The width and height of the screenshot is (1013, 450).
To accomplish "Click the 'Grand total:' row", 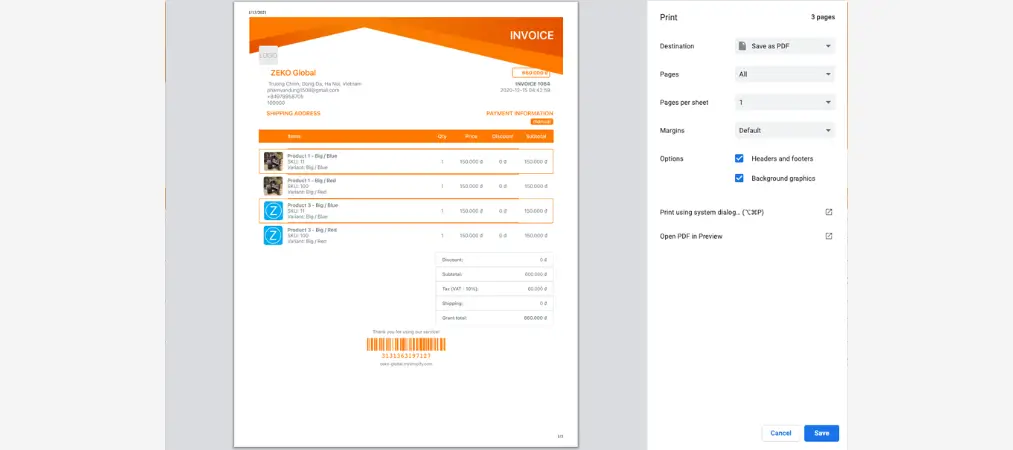I will point(494,318).
